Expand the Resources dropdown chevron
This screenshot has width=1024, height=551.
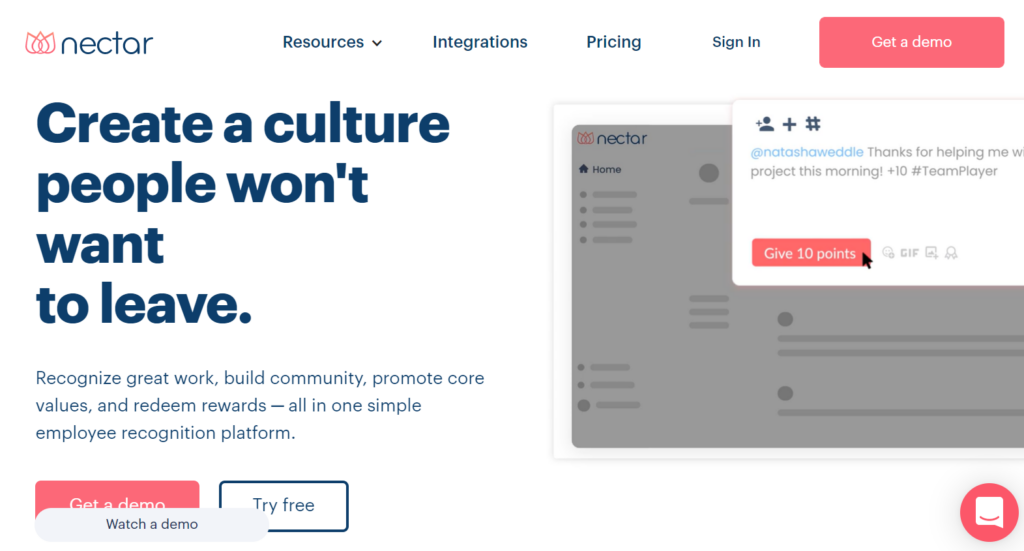pyautogui.click(x=377, y=43)
